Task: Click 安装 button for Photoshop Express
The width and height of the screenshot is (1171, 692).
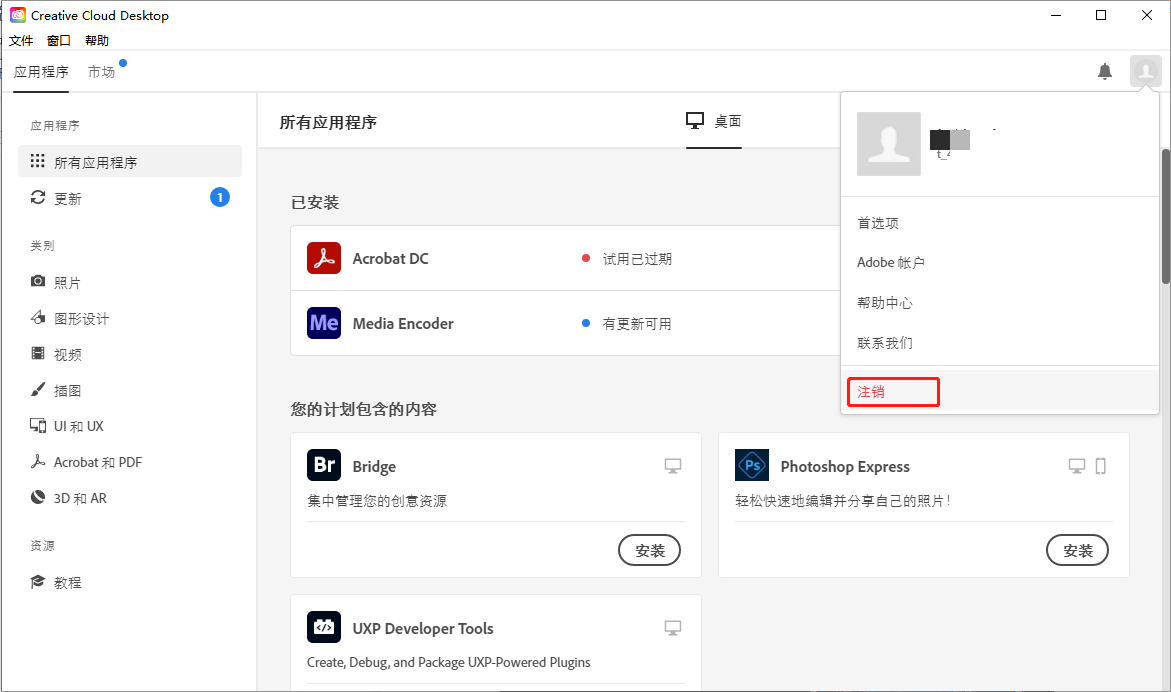Action: point(1077,550)
